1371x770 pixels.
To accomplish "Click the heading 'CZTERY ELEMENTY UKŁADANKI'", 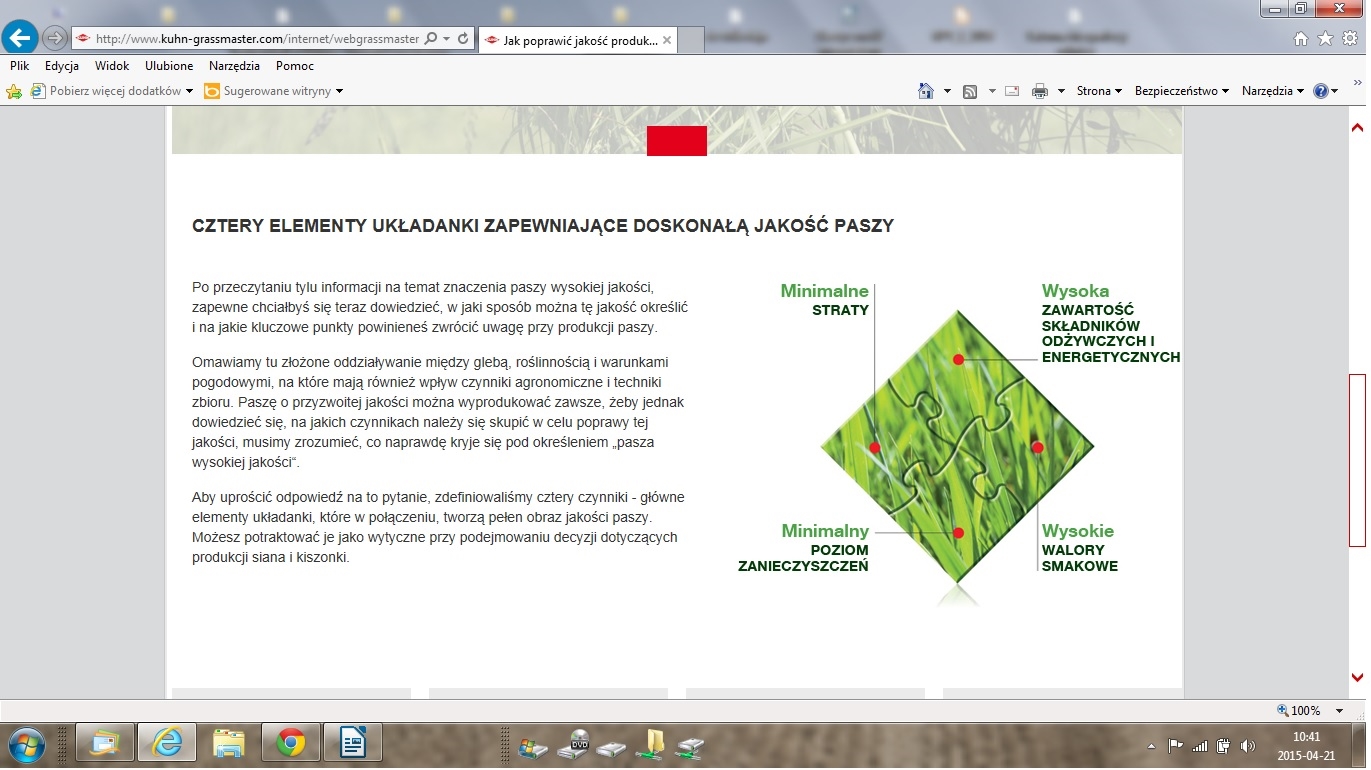I will 335,226.
